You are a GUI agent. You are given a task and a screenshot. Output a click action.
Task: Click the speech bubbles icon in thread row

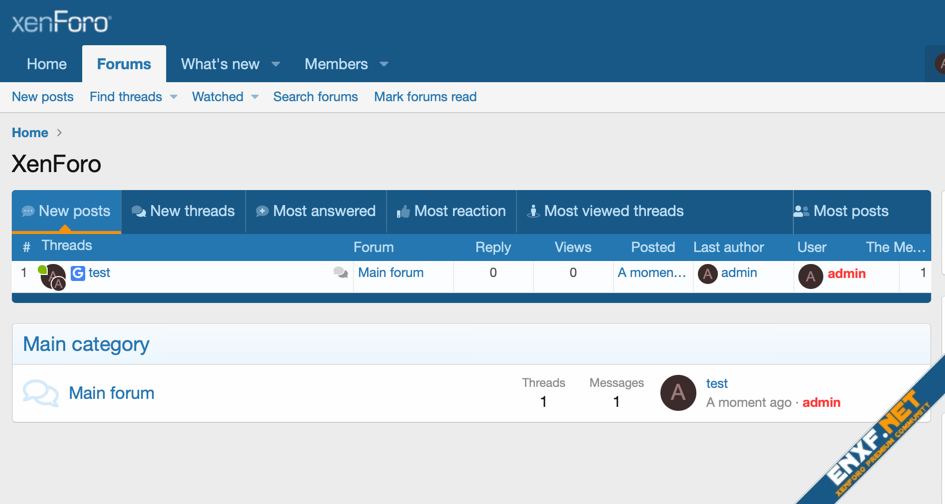tap(341, 273)
